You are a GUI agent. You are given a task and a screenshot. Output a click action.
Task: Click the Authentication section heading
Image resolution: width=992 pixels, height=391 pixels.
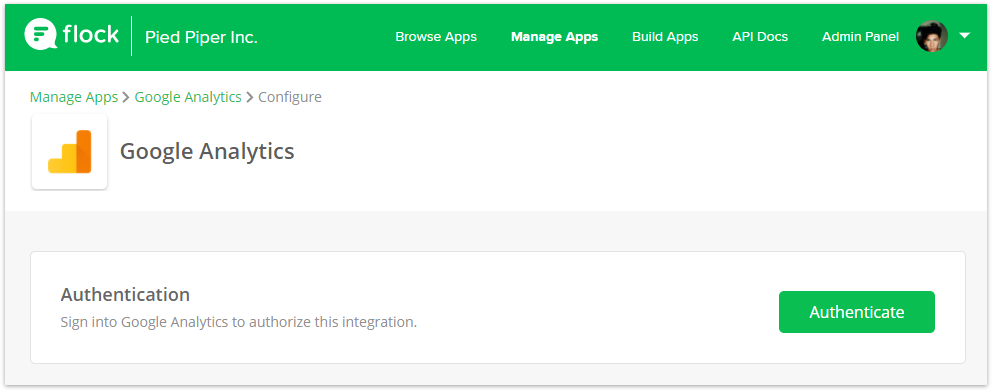click(125, 294)
